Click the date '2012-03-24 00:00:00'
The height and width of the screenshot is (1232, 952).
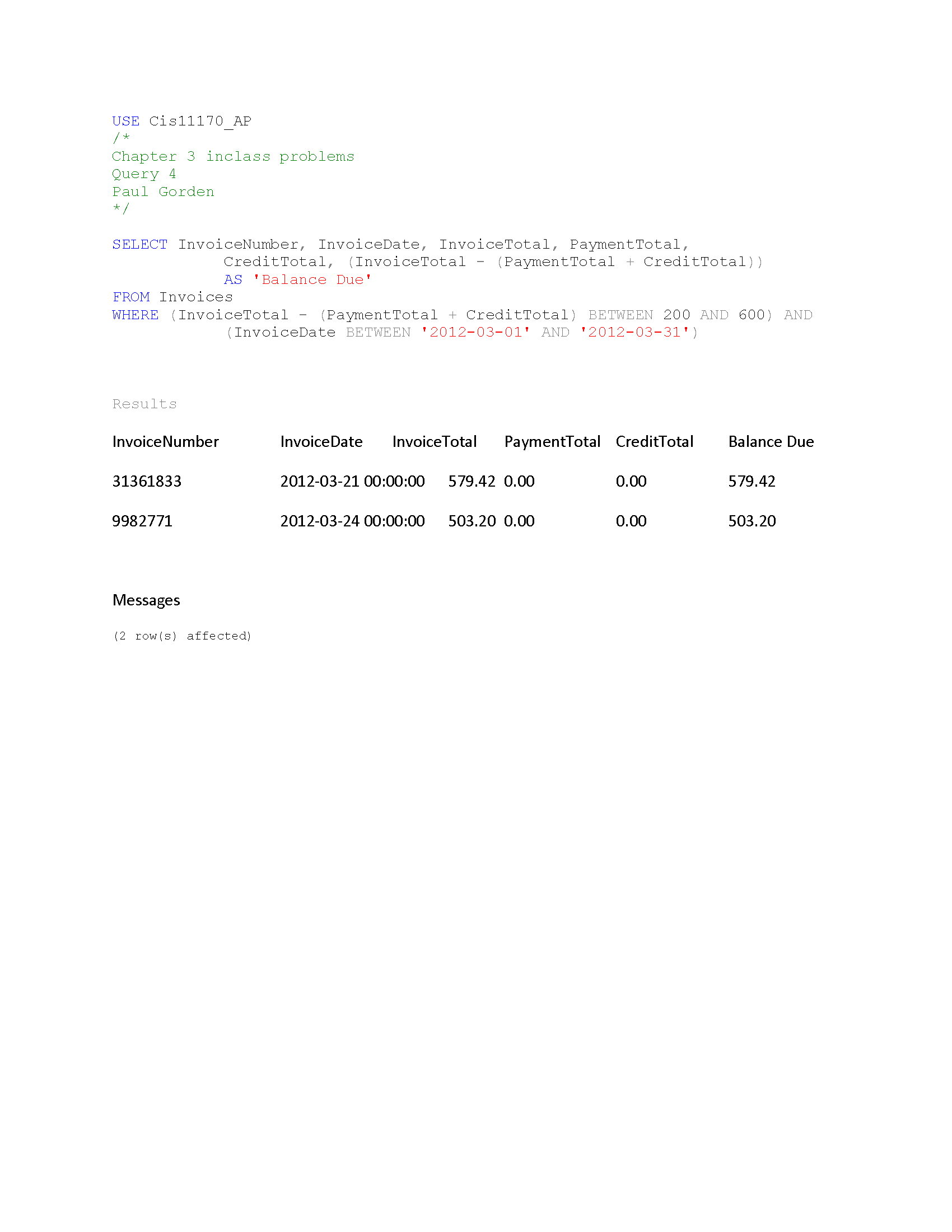point(352,521)
